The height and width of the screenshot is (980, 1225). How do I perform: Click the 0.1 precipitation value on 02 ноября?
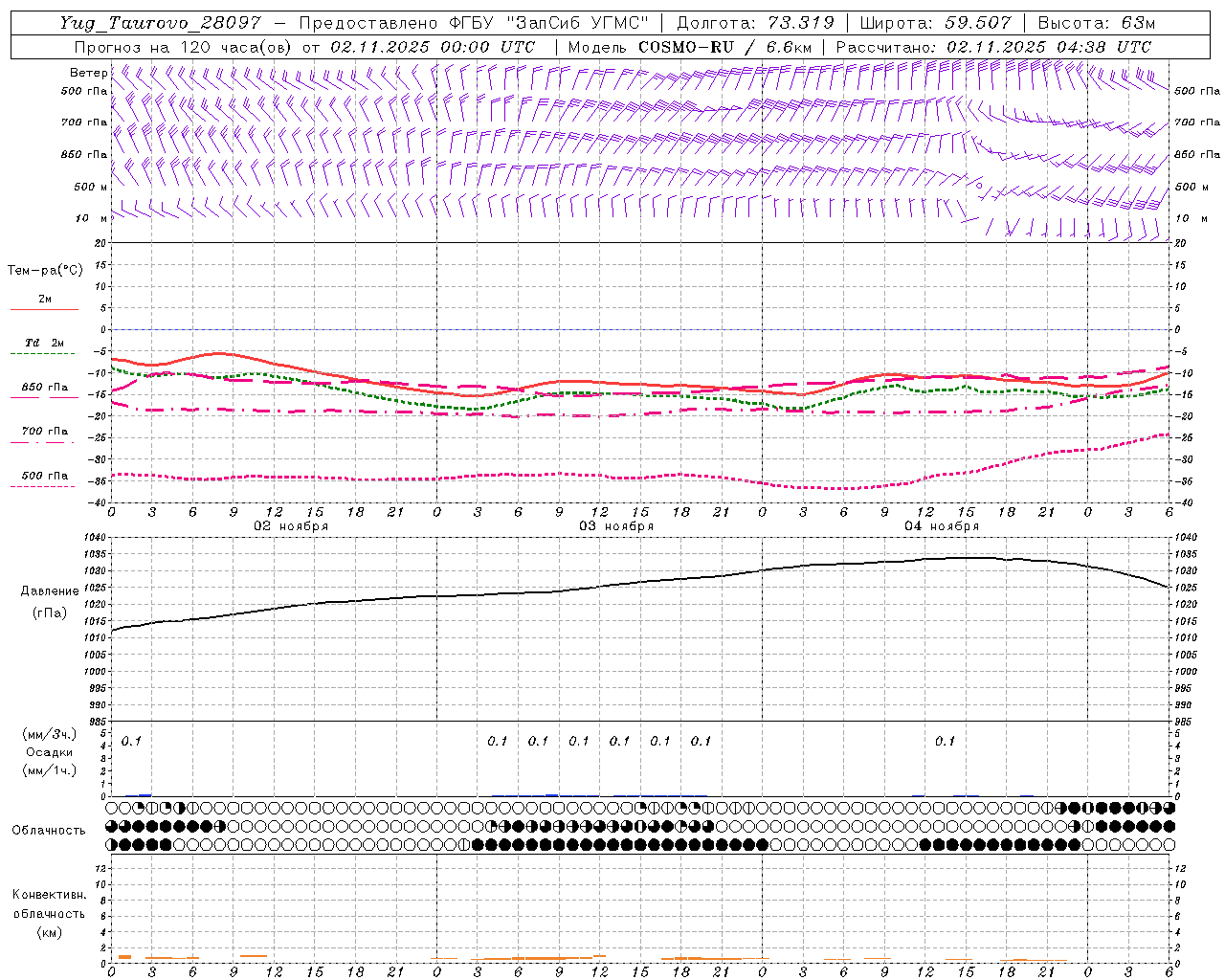pos(131,741)
